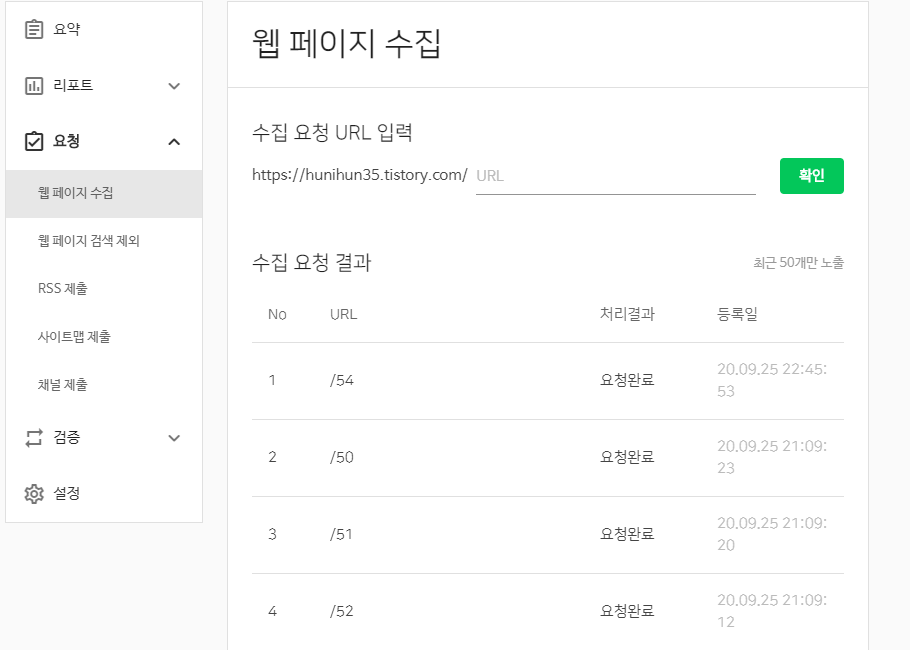Image resolution: width=910 pixels, height=650 pixels.
Task: Click 요청완료 status in row 2
Action: coord(627,457)
